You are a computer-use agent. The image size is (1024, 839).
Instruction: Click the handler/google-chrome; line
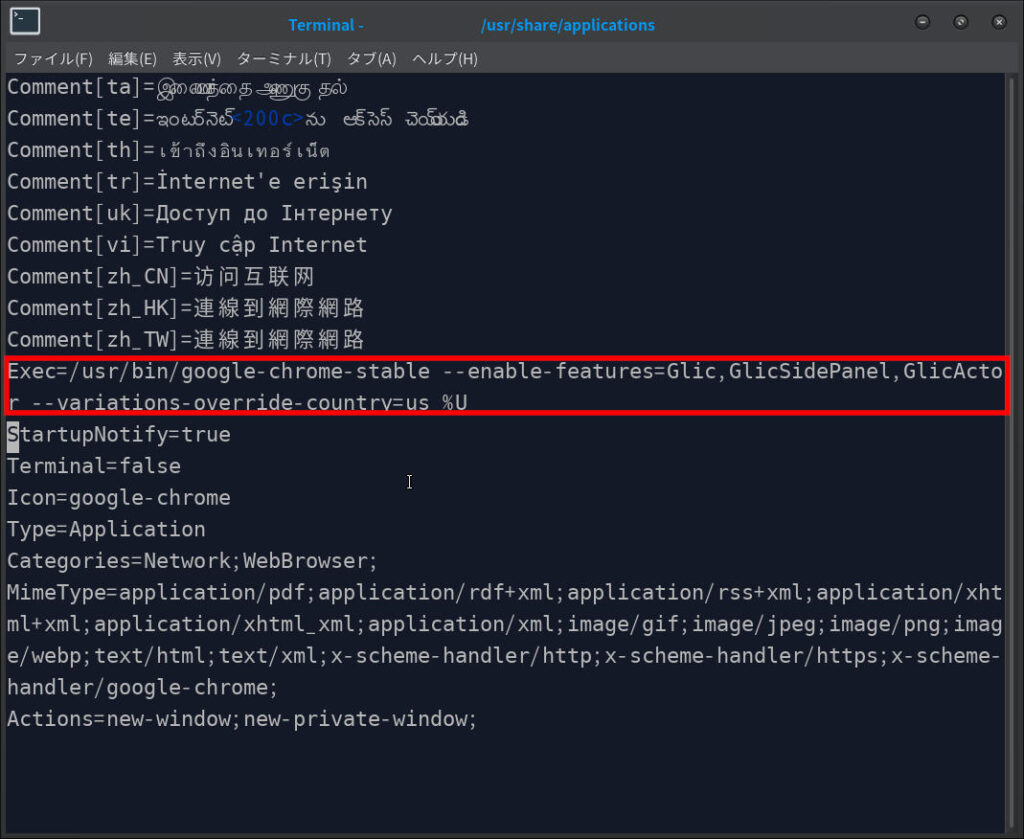(x=142, y=688)
